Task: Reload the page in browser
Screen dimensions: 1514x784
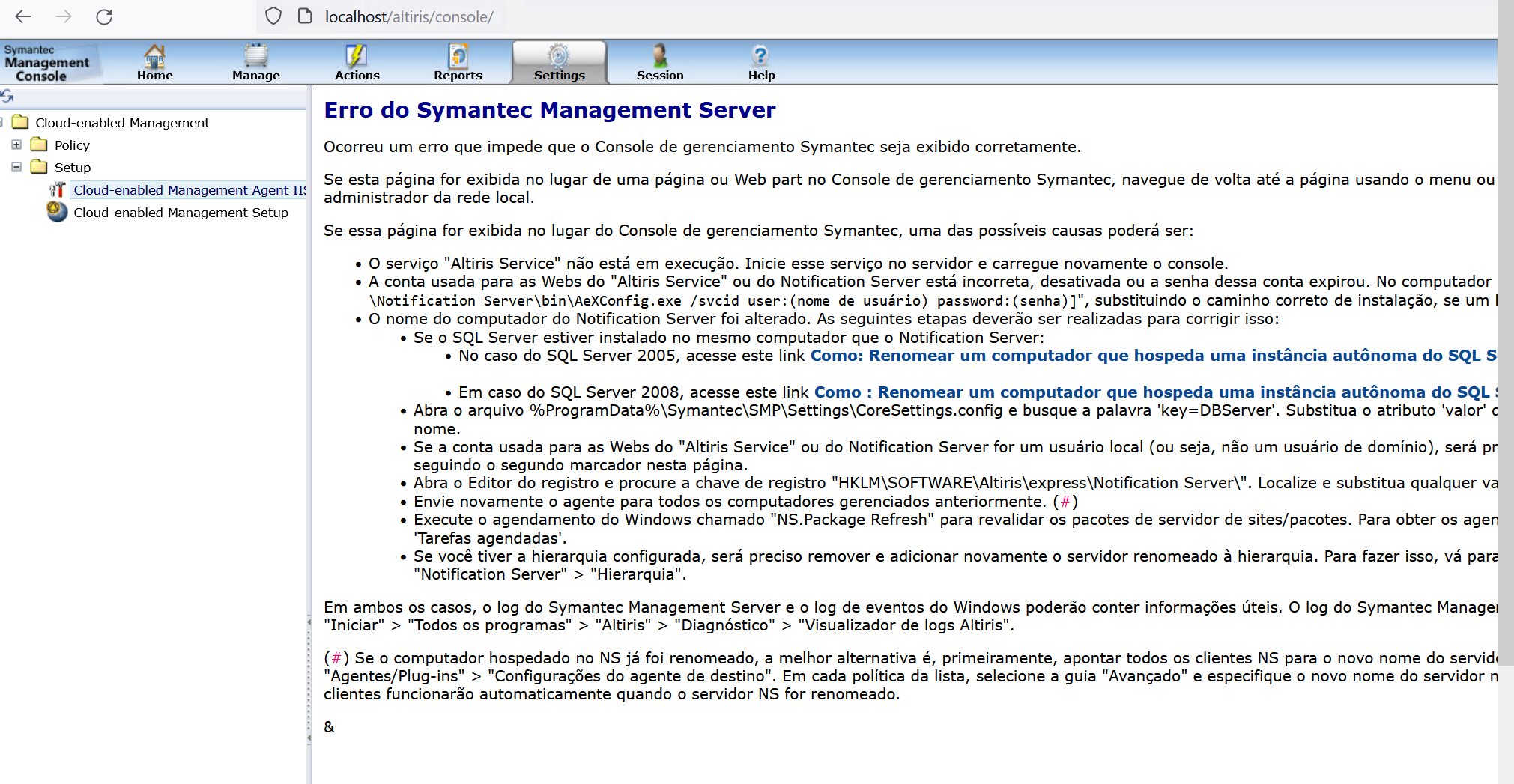Action: [104, 16]
